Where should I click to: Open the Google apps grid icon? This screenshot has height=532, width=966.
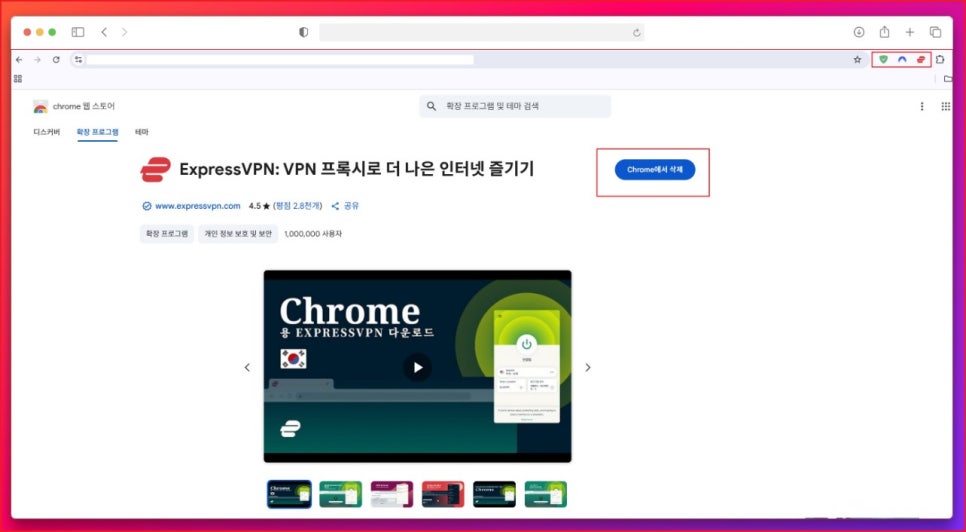[x=946, y=107]
